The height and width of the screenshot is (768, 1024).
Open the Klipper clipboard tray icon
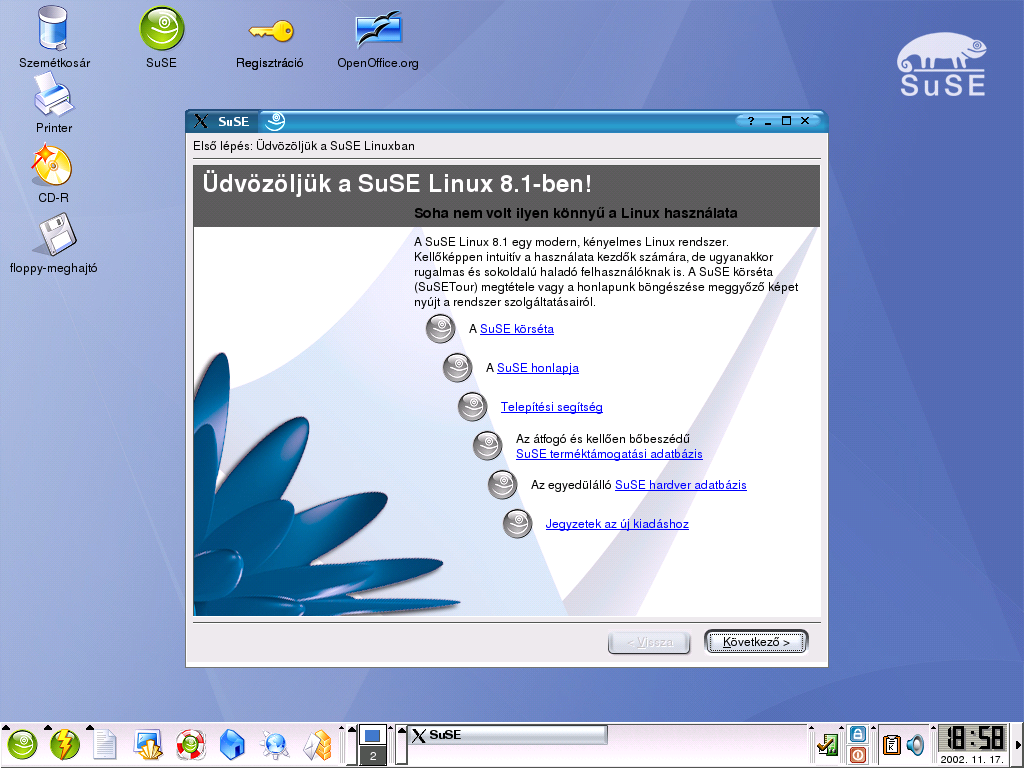[x=891, y=744]
